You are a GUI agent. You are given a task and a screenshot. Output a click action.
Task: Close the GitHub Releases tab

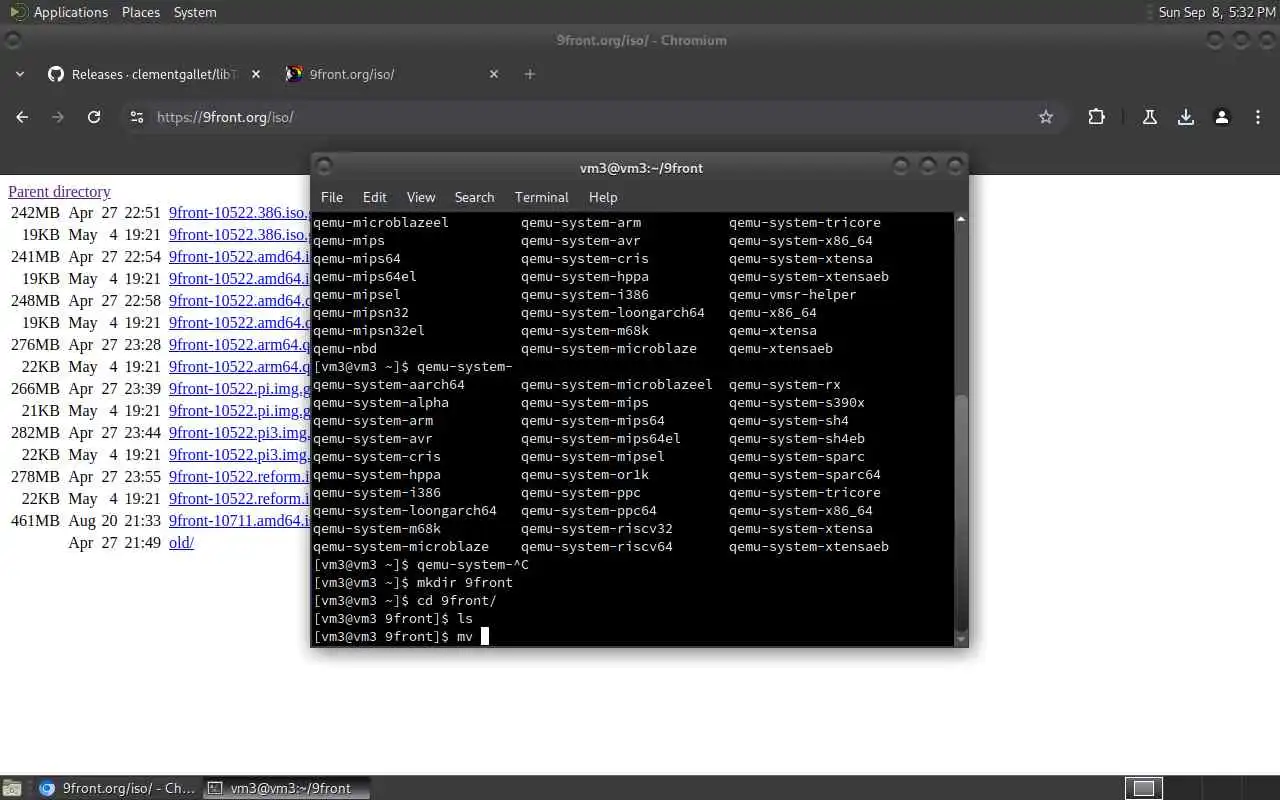point(256,74)
